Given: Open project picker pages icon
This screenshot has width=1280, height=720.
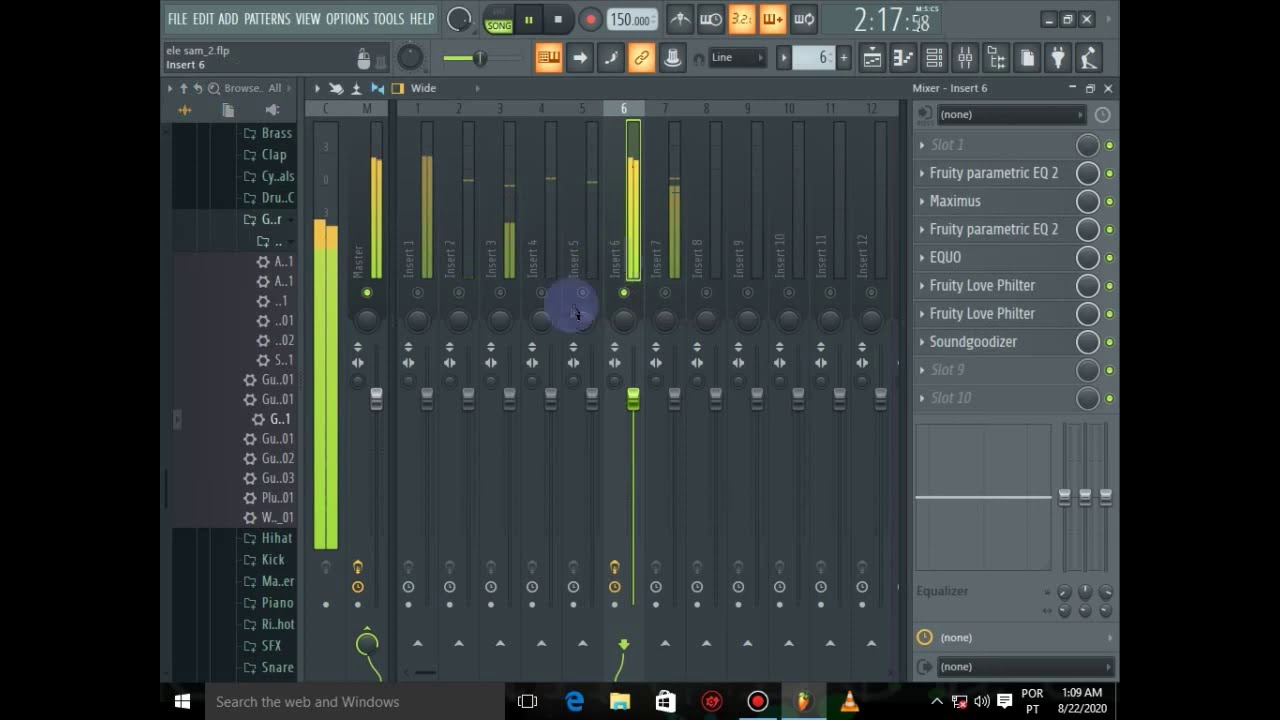Looking at the screenshot, I should pyautogui.click(x=1027, y=58).
